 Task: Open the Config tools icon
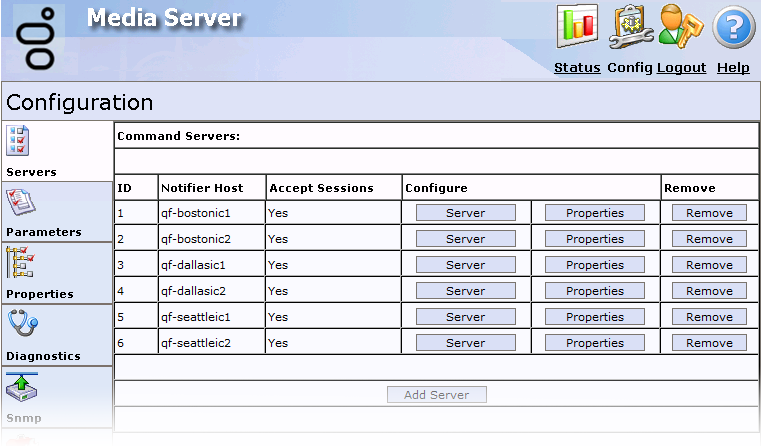pyautogui.click(x=630, y=28)
